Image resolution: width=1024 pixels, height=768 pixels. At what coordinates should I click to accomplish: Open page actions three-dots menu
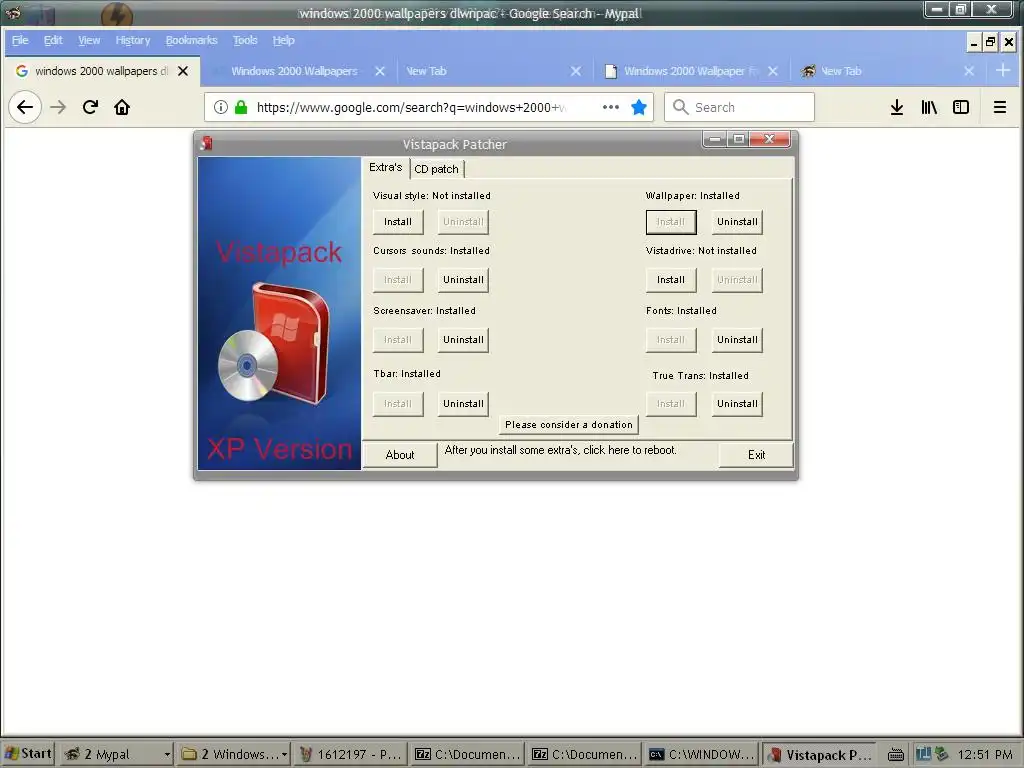point(611,107)
